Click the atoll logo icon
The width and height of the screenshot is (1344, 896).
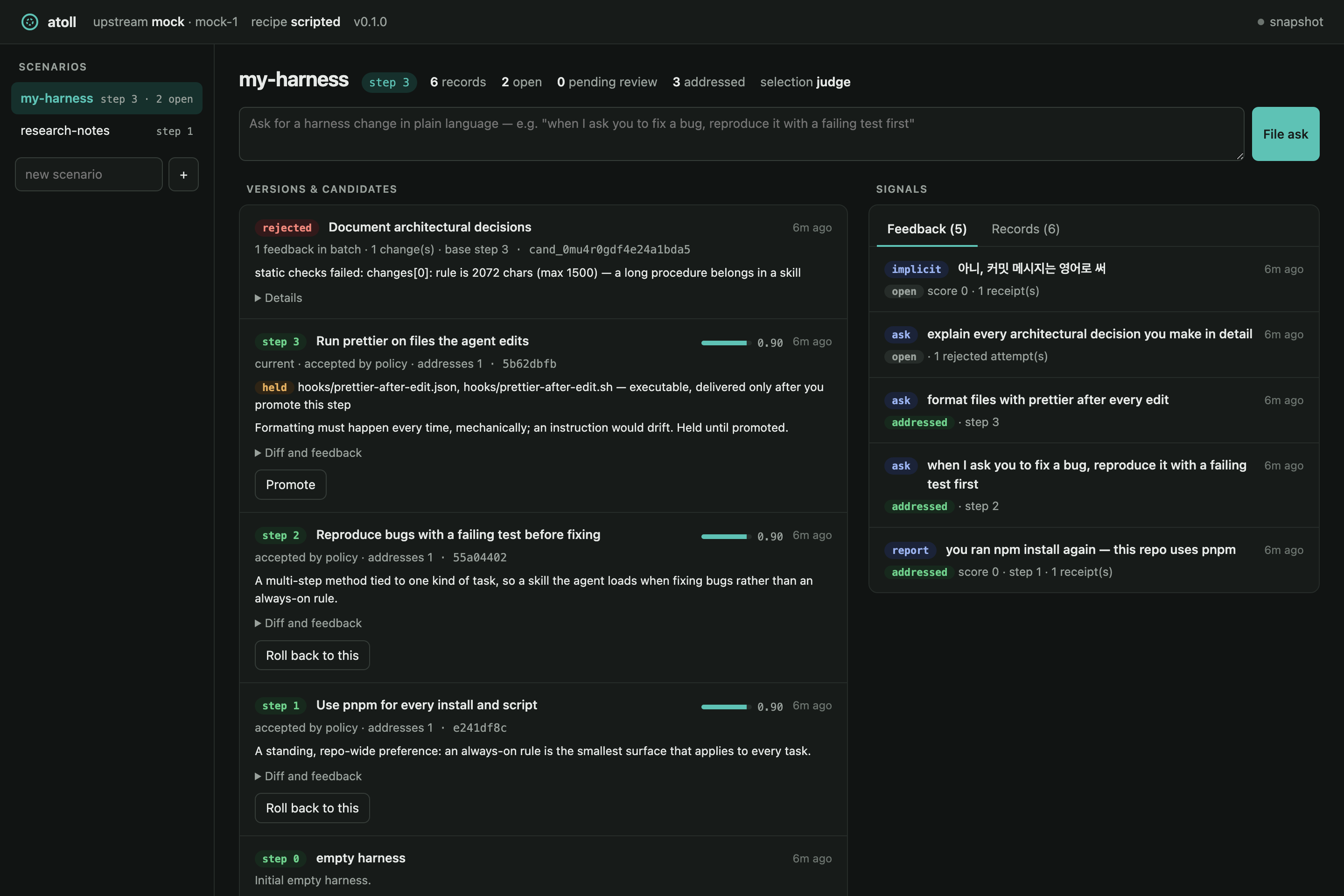[30, 22]
